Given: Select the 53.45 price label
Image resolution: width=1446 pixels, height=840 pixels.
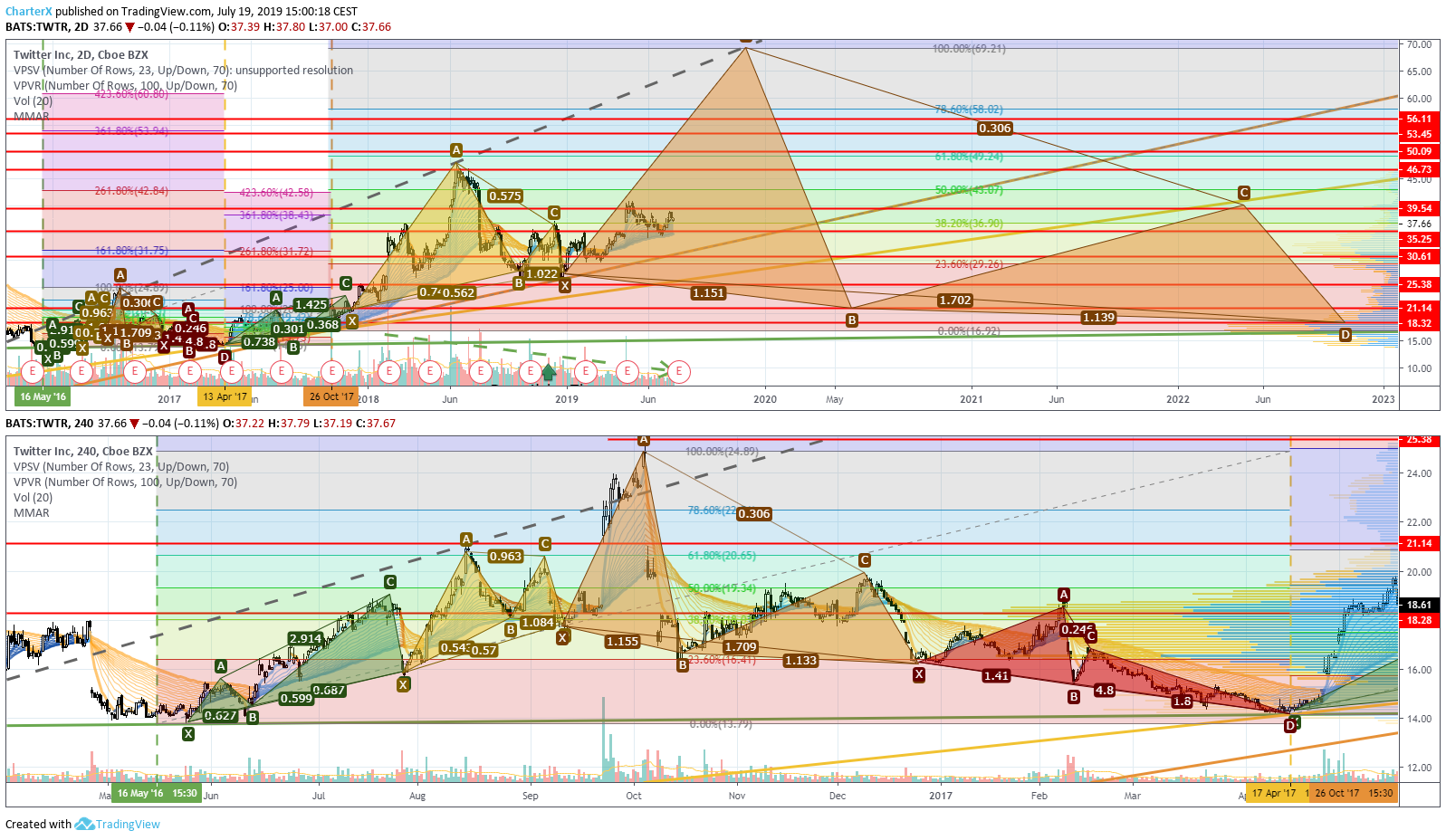Looking at the screenshot, I should point(1419,134).
